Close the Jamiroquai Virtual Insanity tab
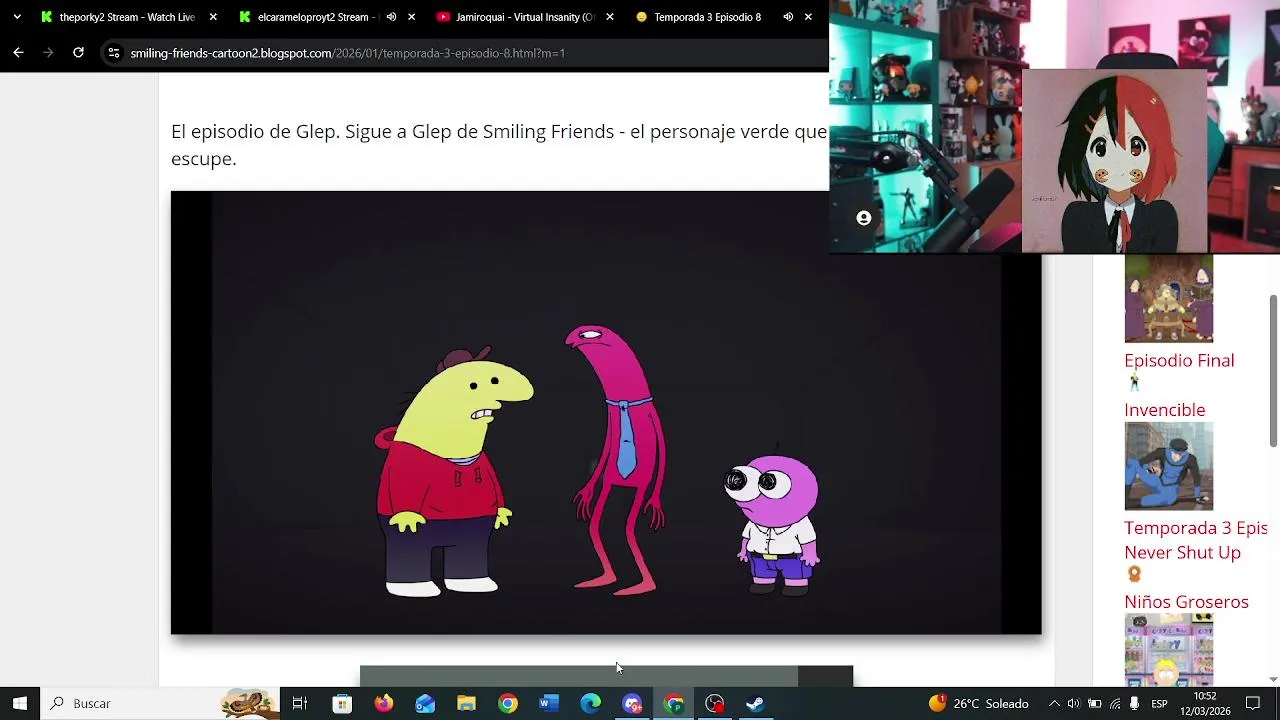The height and width of the screenshot is (720, 1280). (x=609, y=17)
